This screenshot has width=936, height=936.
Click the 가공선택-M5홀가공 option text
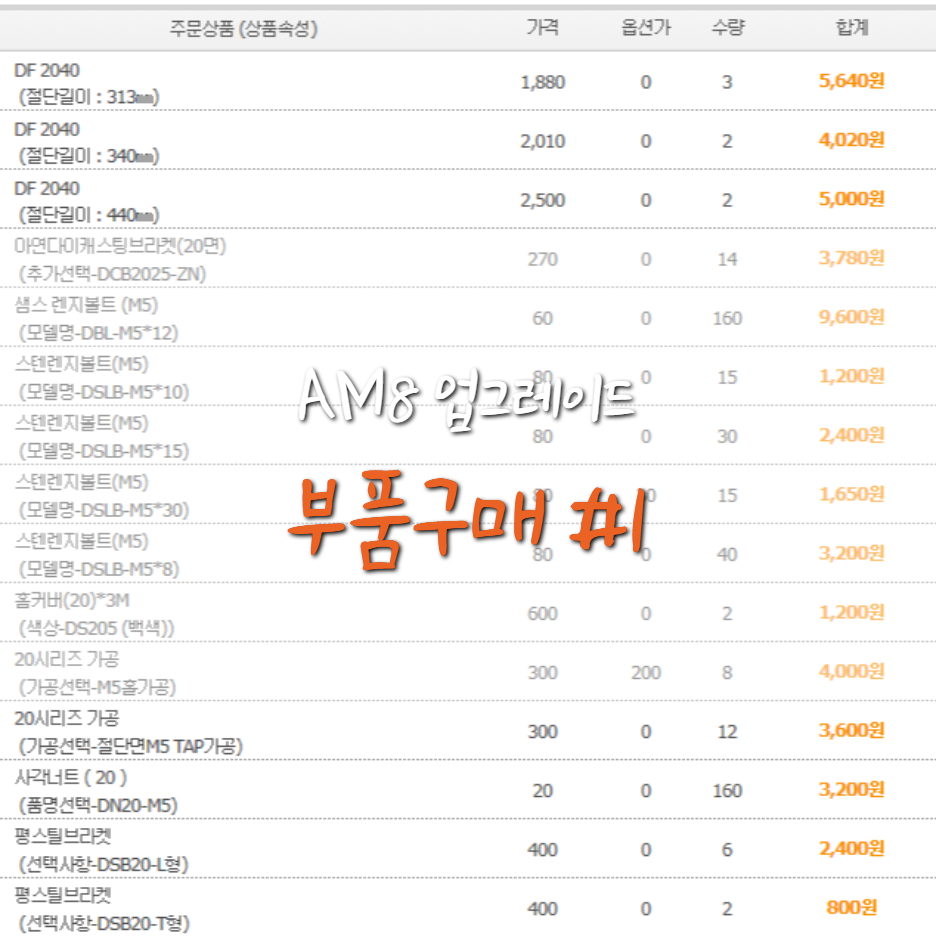coord(97,688)
